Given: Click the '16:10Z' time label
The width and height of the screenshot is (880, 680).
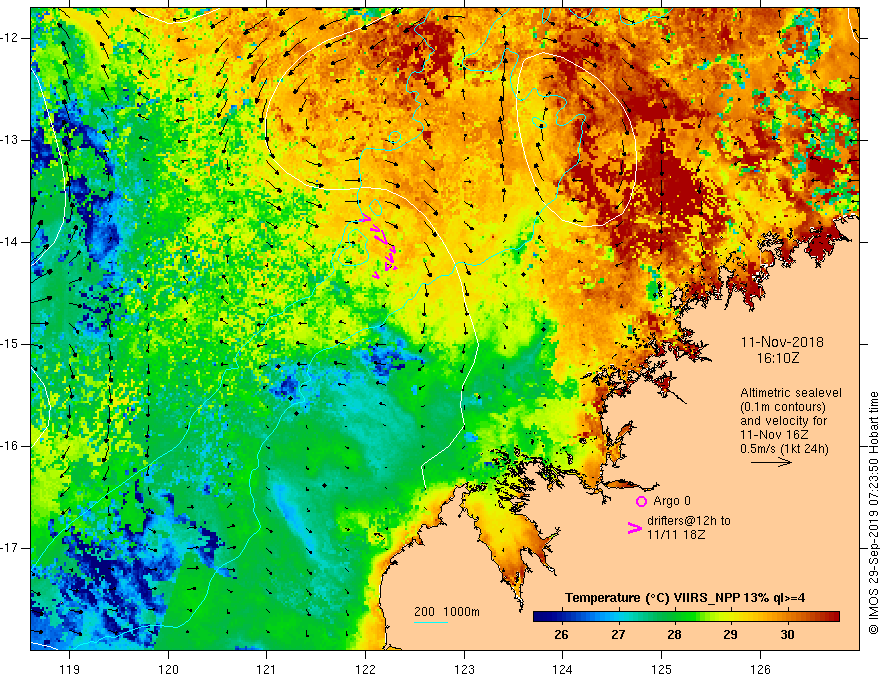Looking at the screenshot, I should 777,358.
